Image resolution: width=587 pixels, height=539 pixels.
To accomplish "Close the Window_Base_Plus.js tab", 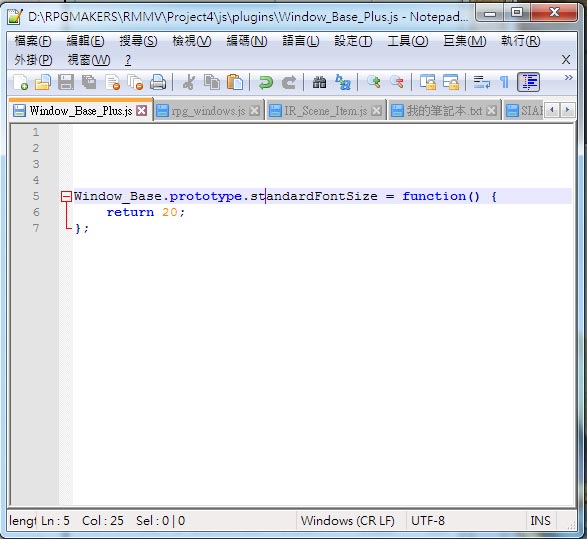I will coord(142,110).
